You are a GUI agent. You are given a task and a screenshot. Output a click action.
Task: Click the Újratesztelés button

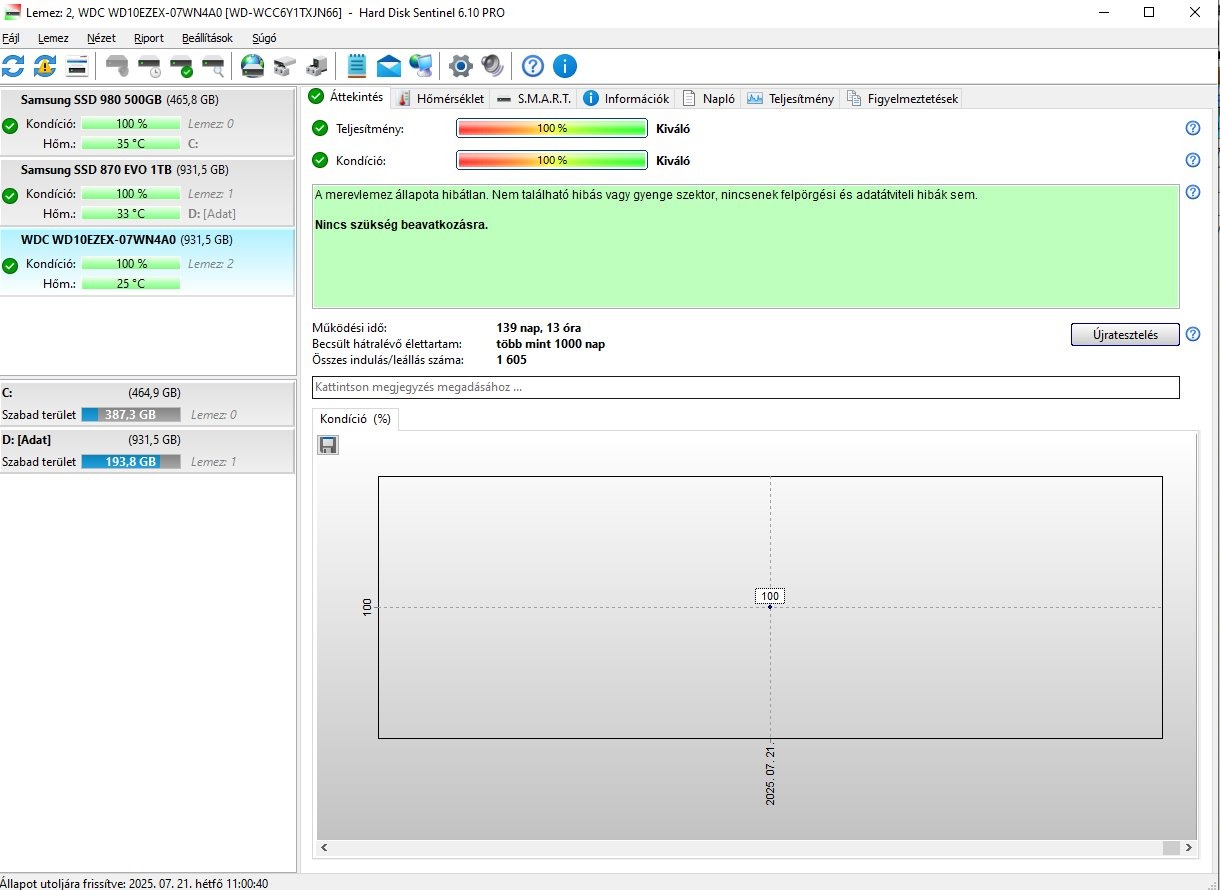(x=1125, y=334)
